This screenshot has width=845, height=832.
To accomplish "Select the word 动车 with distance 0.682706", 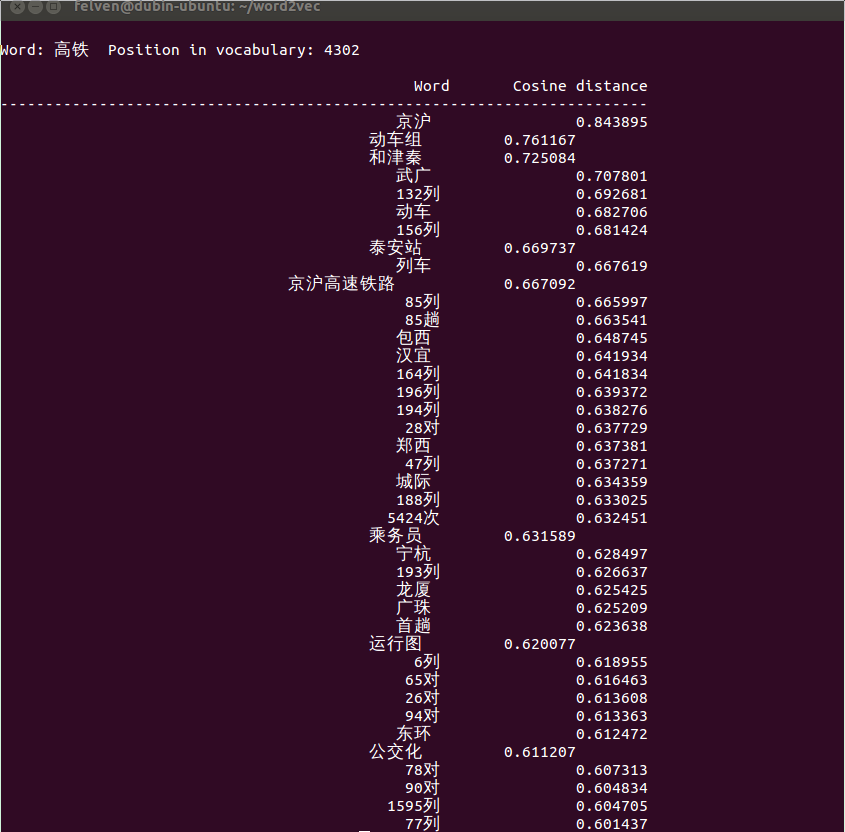I will [x=413, y=212].
